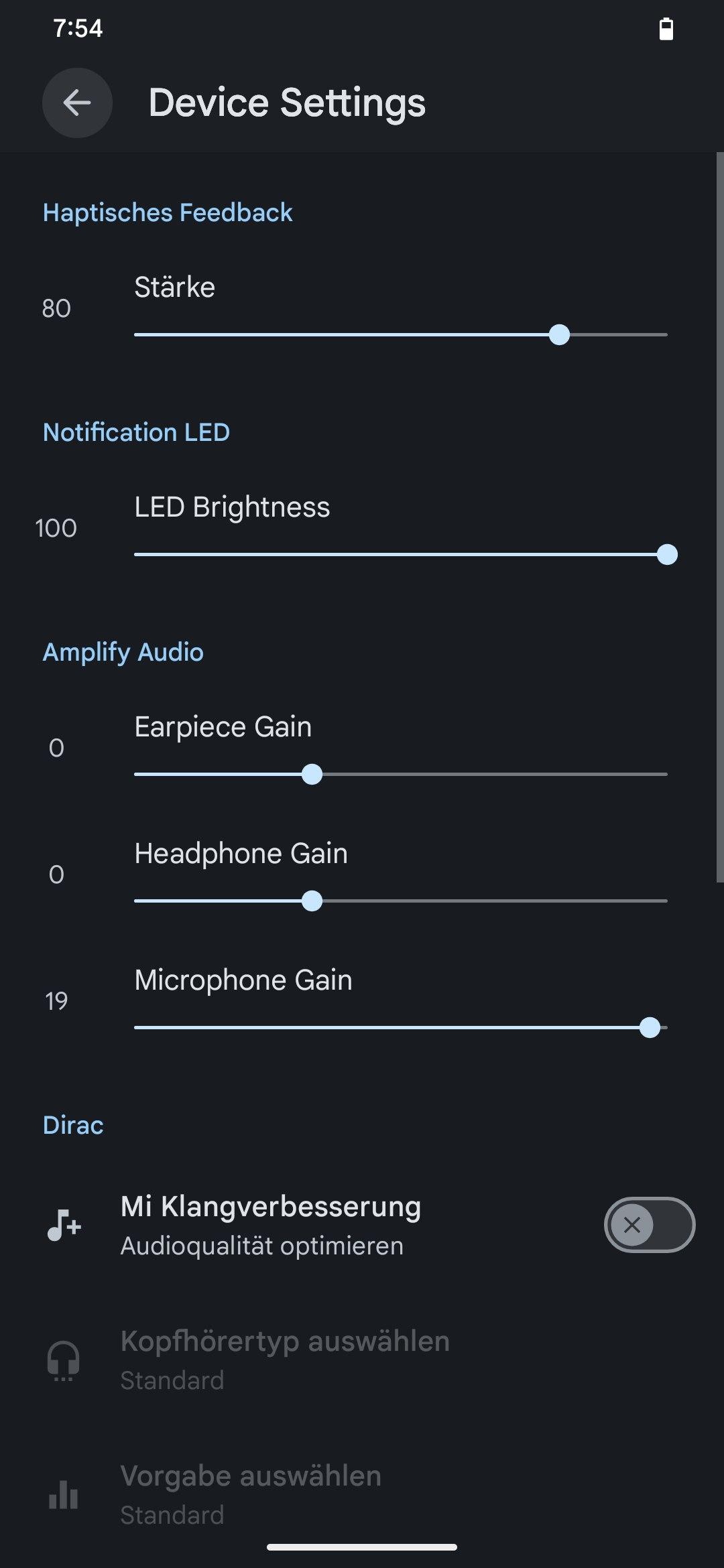
Task: Tap the Amplify Audio section header
Action: point(123,652)
